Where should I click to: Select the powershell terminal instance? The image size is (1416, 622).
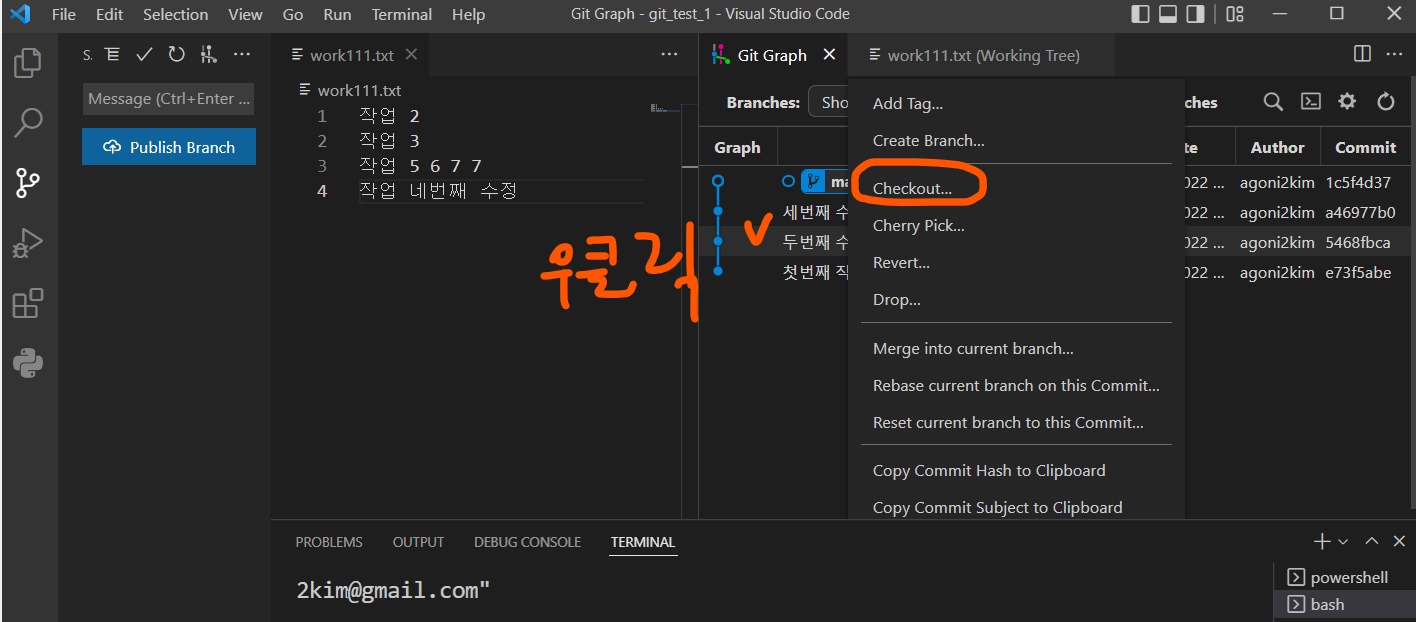[1344, 578]
